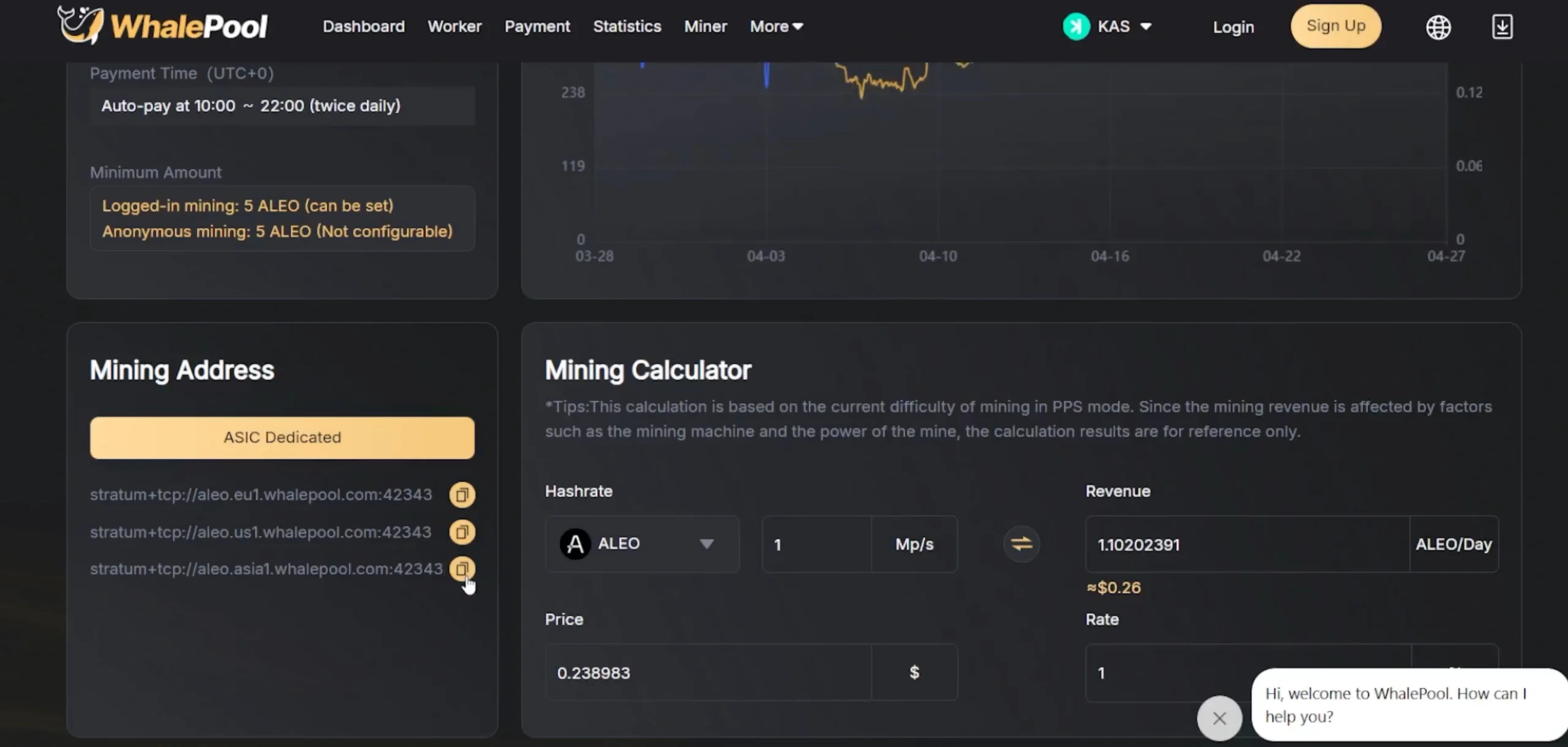Click the KAS coin icon

click(x=1076, y=26)
